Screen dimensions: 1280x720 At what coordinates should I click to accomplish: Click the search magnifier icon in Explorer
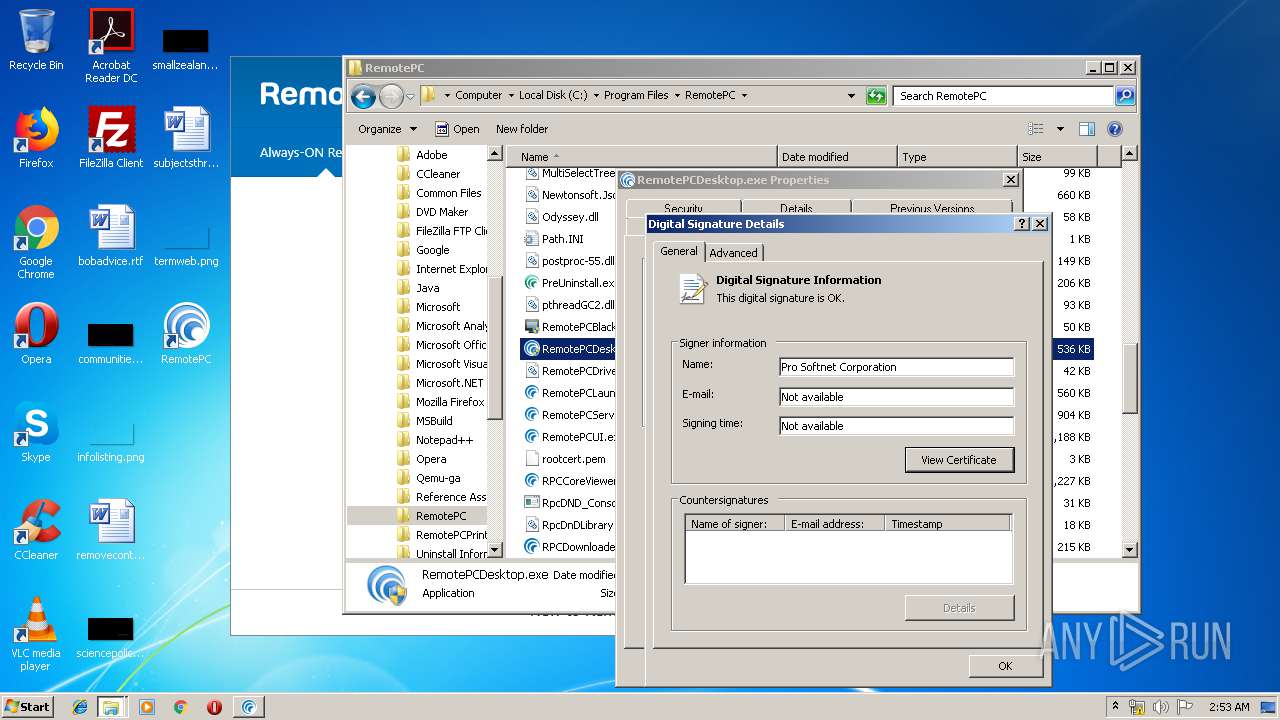[1125, 96]
